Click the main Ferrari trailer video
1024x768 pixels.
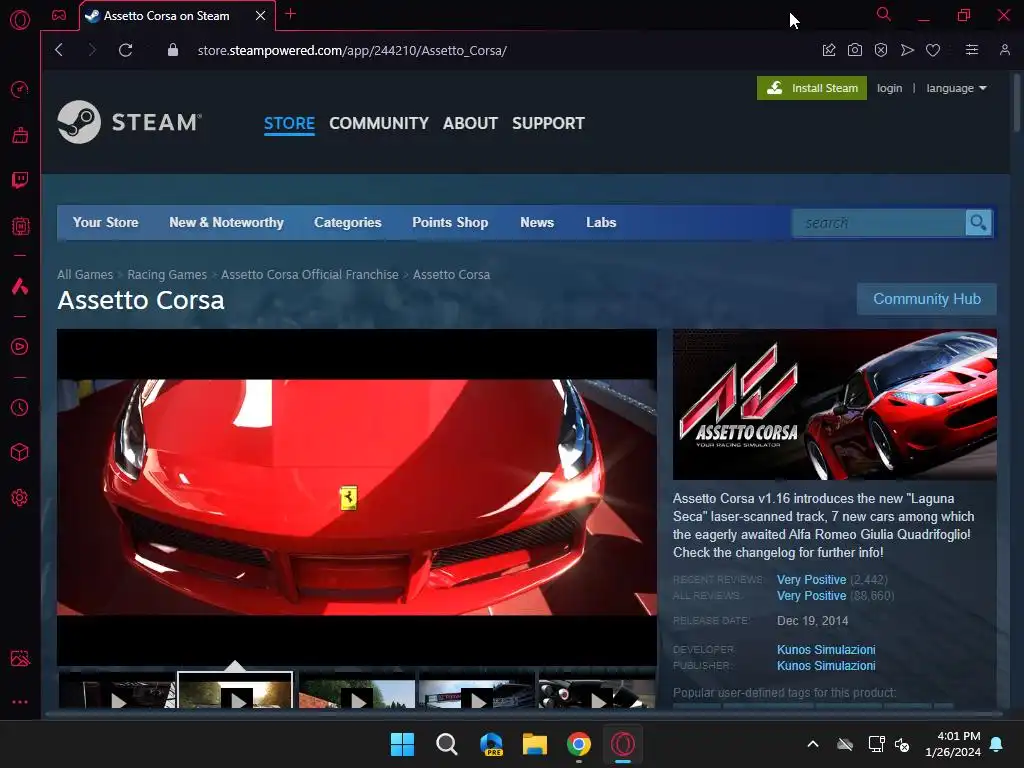(x=357, y=497)
